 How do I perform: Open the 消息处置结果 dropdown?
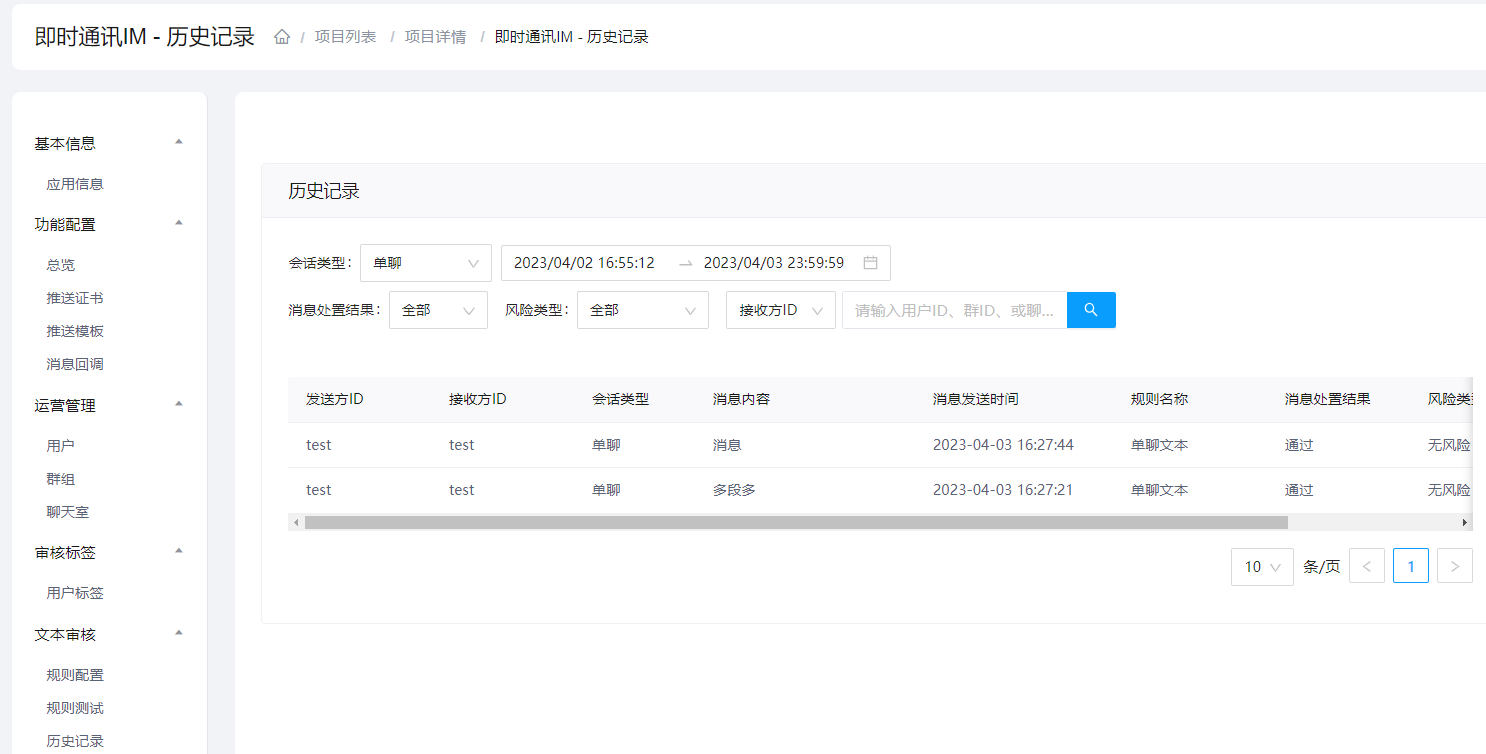(x=438, y=310)
